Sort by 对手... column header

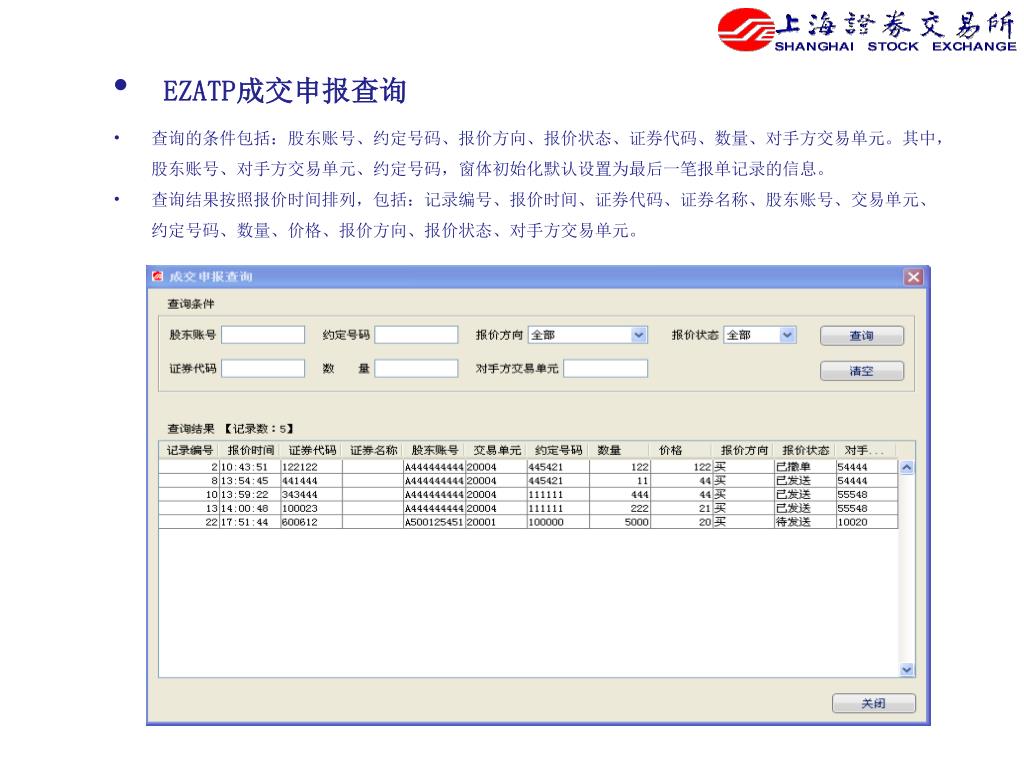[x=866, y=451]
